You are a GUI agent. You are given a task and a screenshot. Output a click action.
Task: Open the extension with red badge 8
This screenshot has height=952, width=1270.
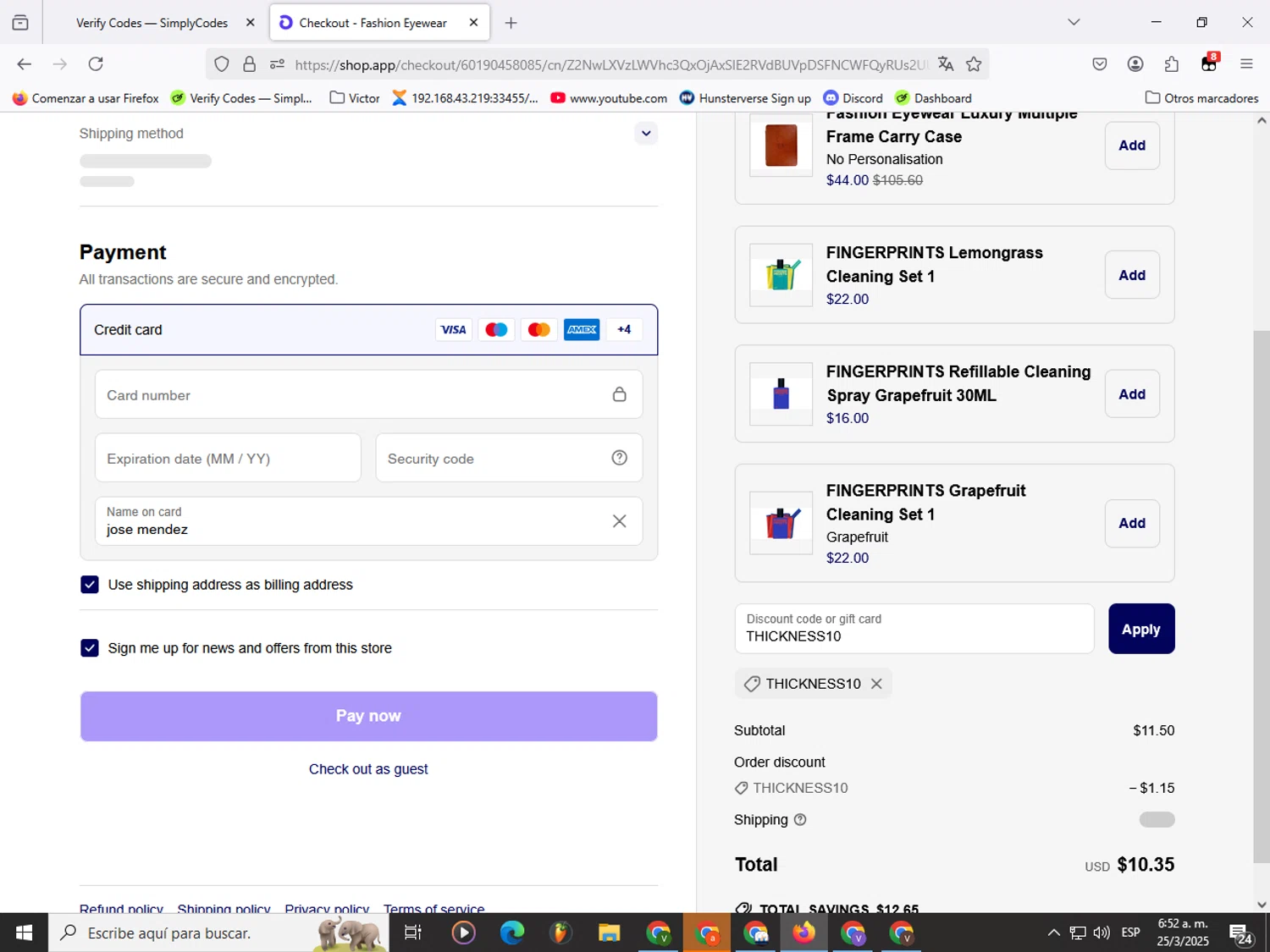pos(1209,63)
